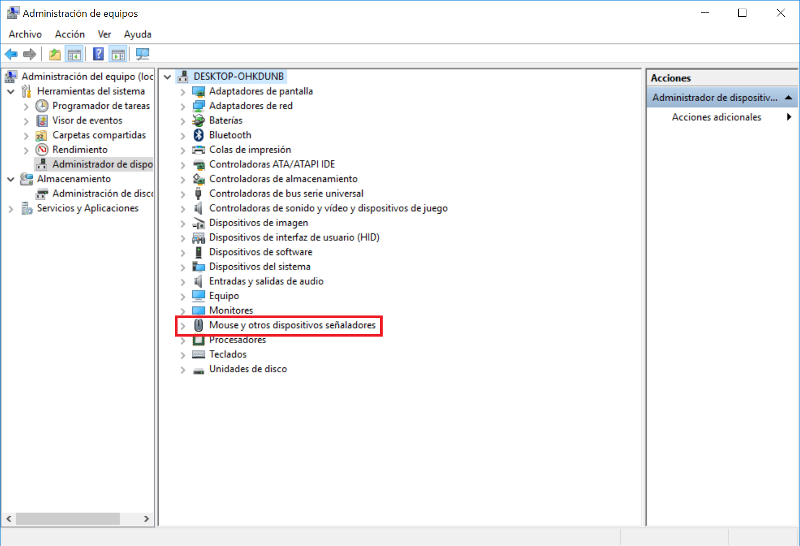Click the Programador de tareas clock icon
Image resolution: width=800 pixels, height=546 pixels.
click(x=42, y=106)
